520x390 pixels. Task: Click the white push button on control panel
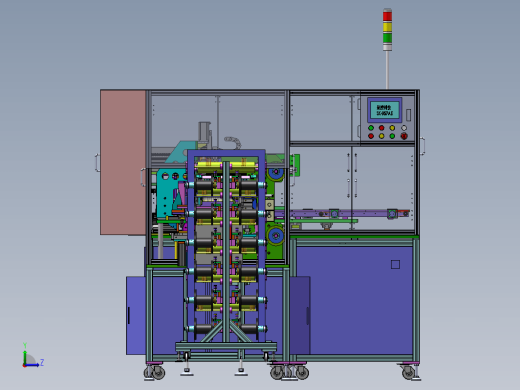tap(404, 128)
